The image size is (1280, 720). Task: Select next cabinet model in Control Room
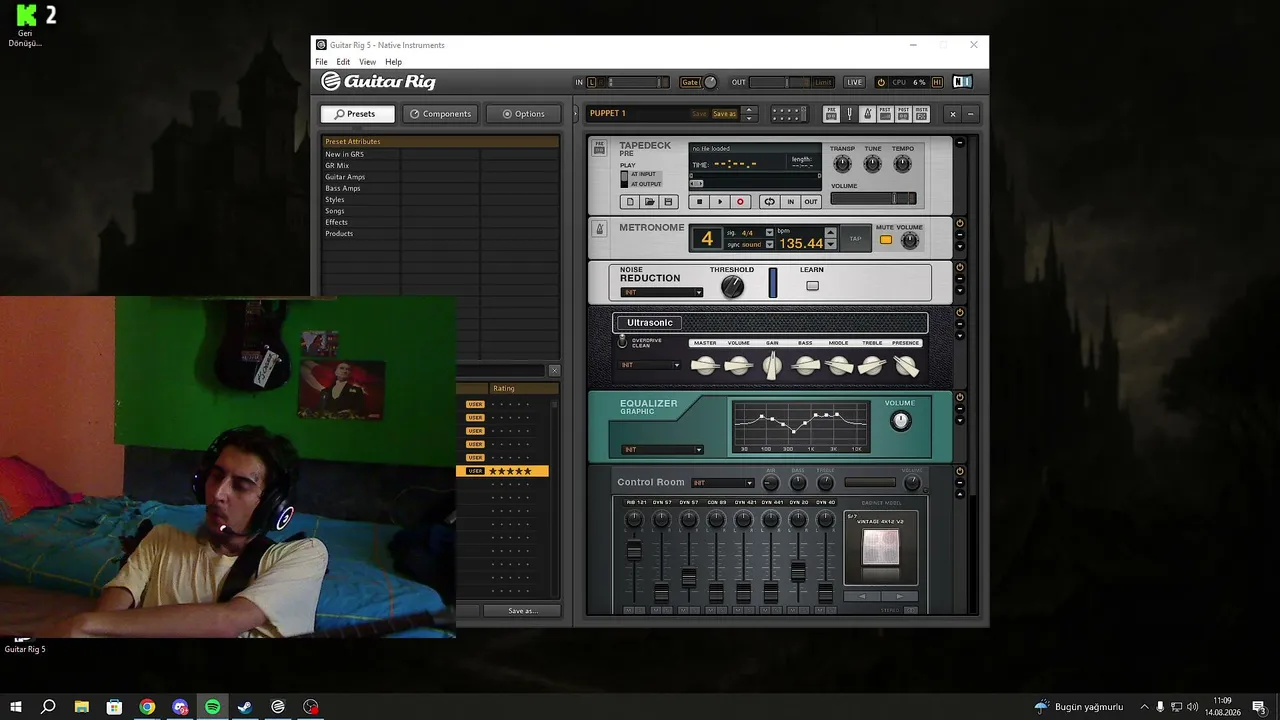pyautogui.click(x=898, y=596)
